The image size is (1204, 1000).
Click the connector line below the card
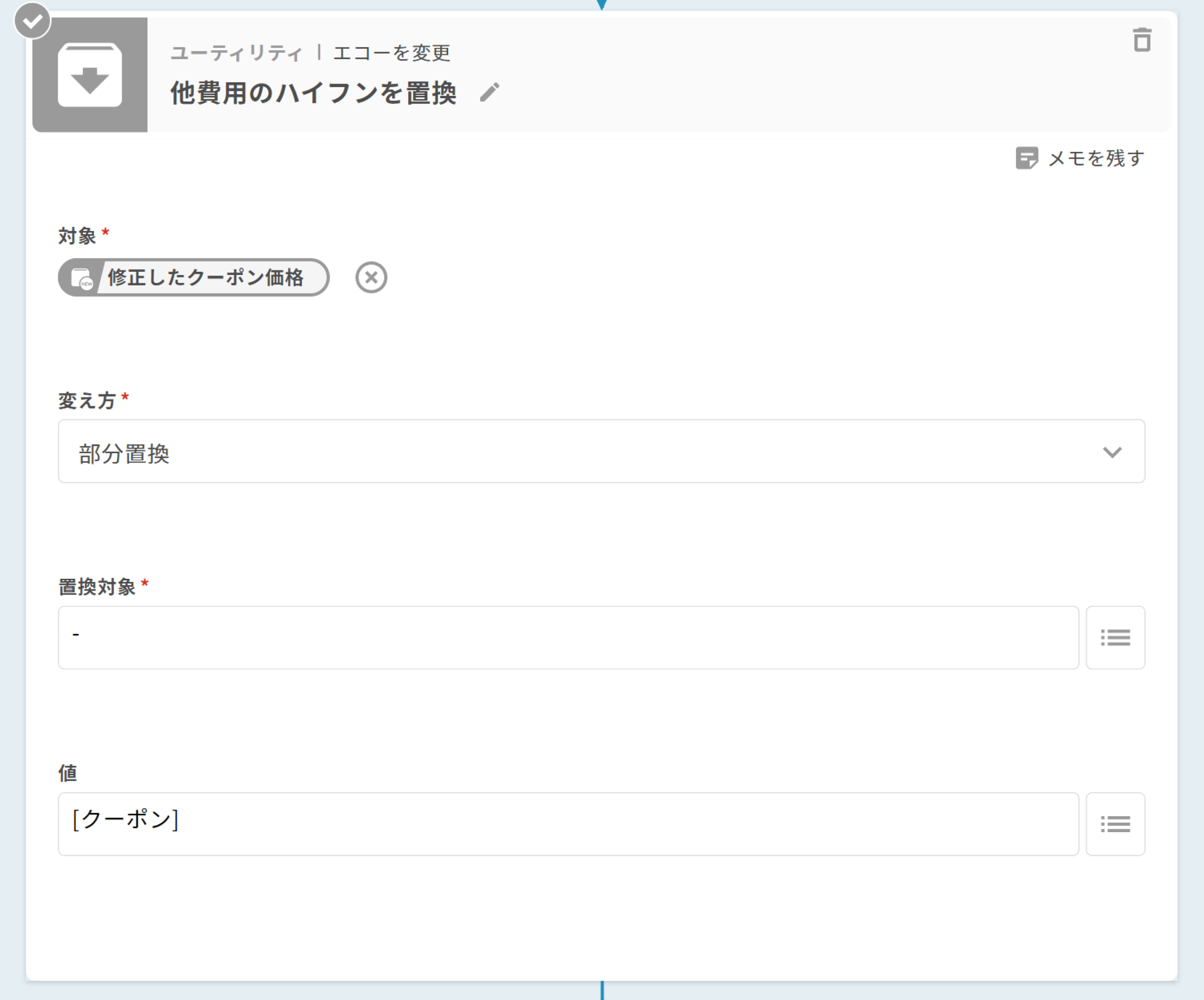(x=602, y=990)
